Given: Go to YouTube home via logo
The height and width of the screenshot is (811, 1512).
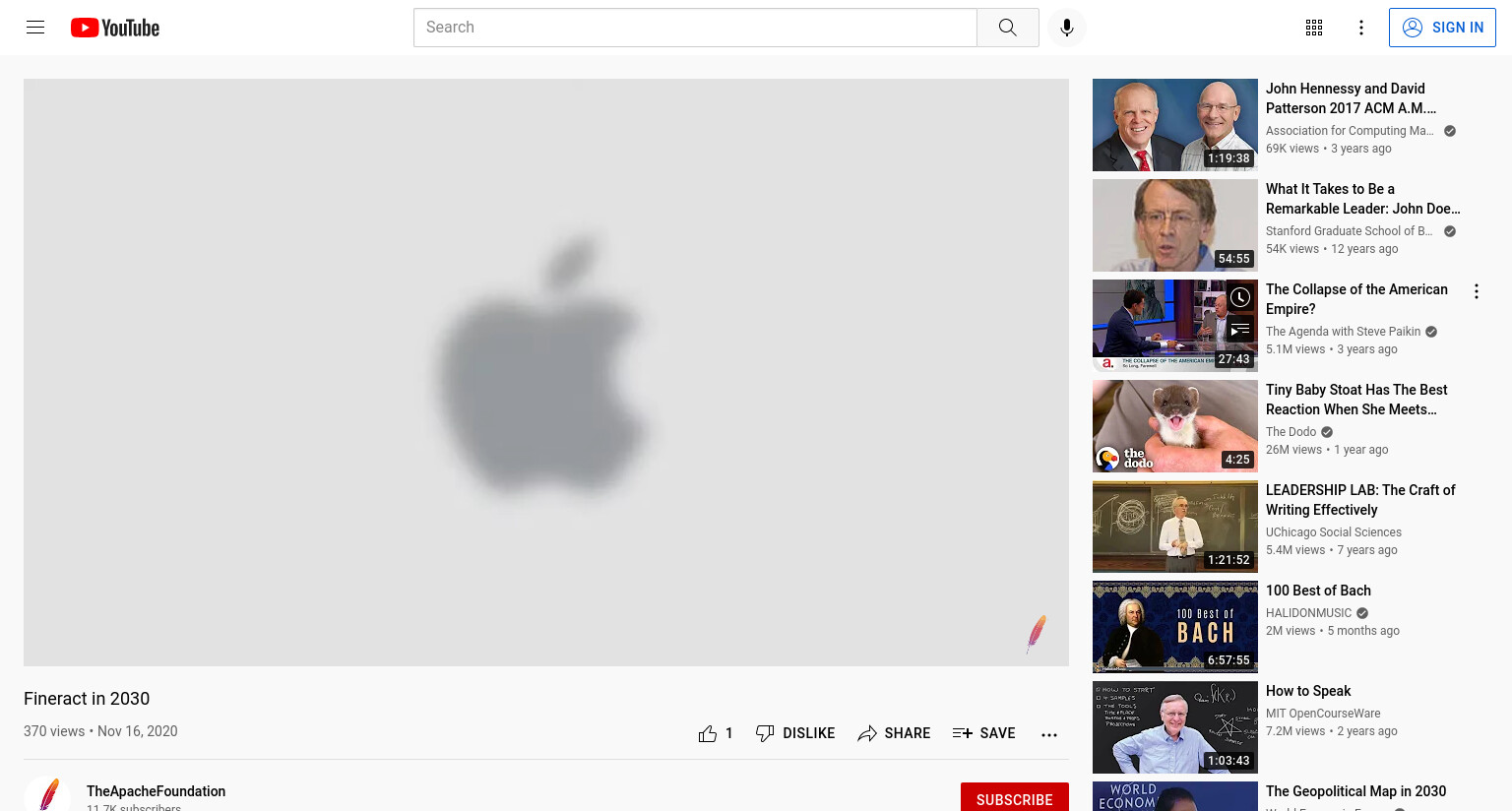Looking at the screenshot, I should (115, 28).
